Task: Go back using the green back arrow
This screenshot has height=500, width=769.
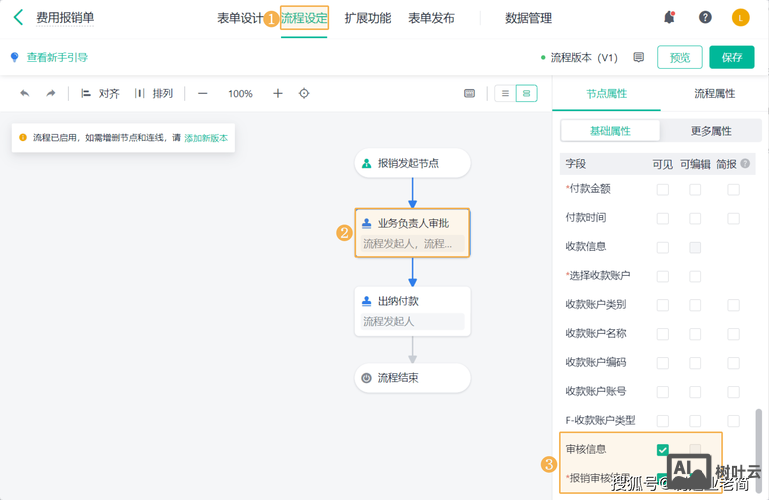Action: pos(19,17)
